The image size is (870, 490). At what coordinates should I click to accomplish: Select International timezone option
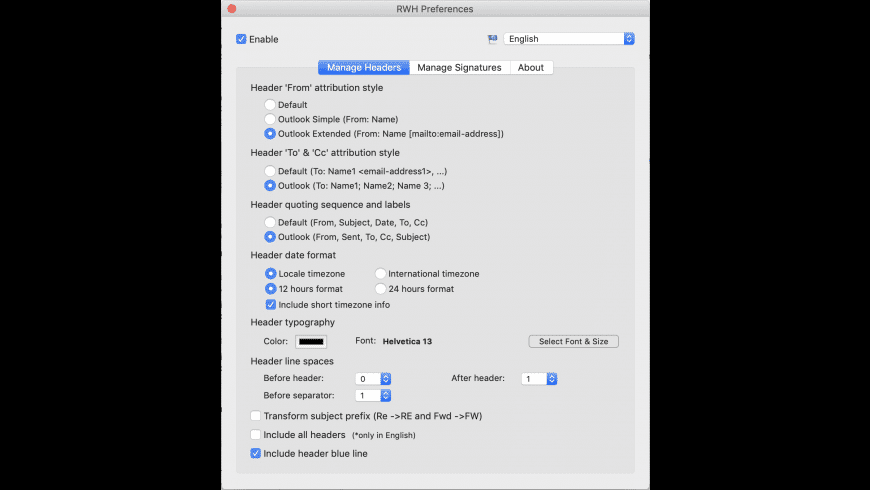(x=380, y=274)
